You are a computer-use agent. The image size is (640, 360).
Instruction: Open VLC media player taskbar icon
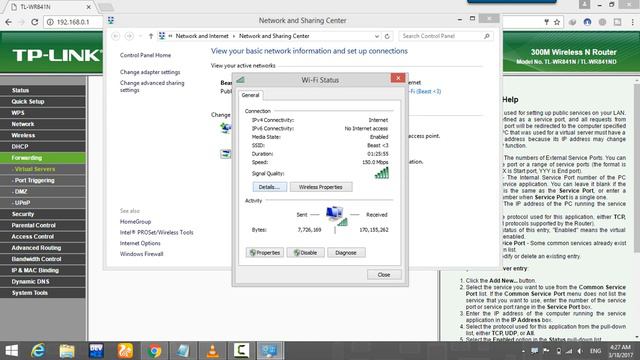(x=213, y=351)
